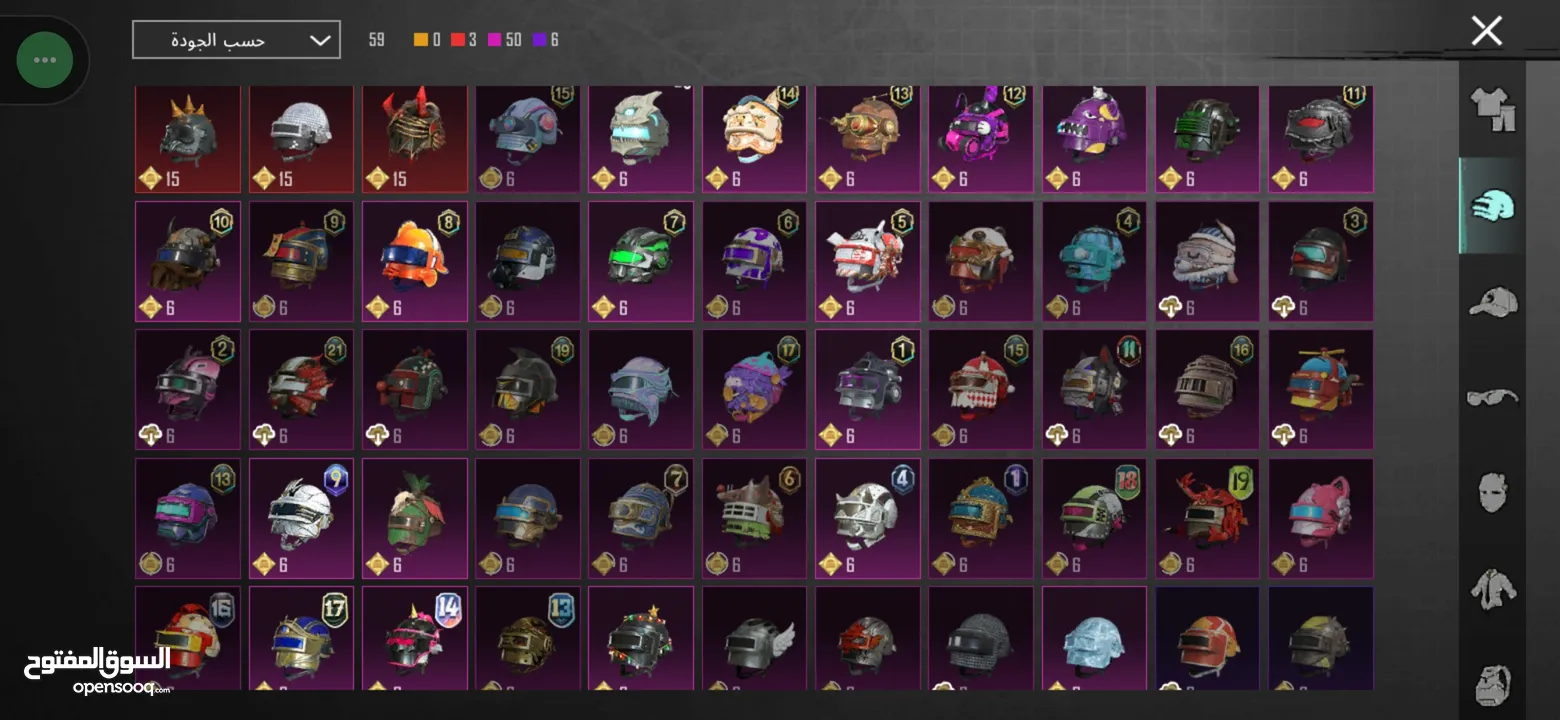Select the red horned helmet in top row
The image size is (1560, 720).
pyautogui.click(x=414, y=139)
